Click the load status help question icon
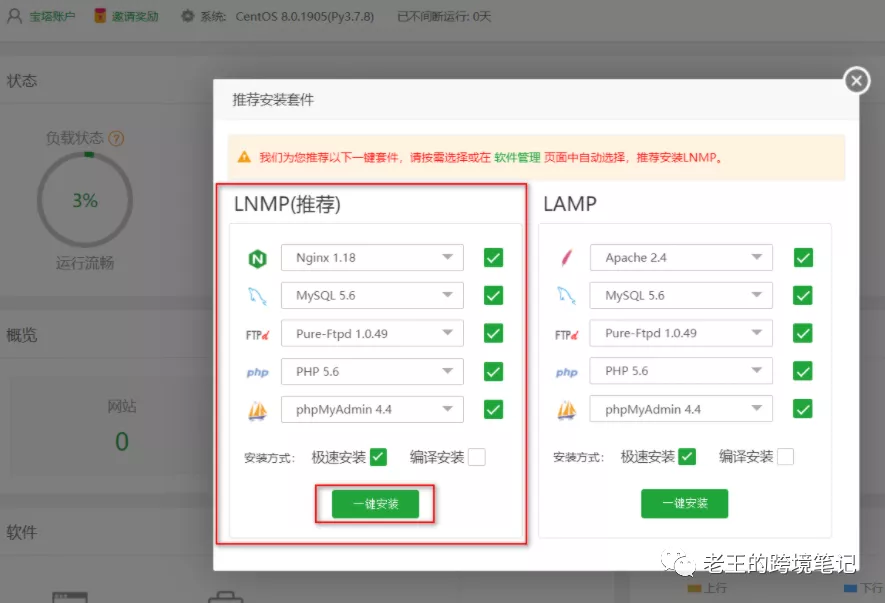 pyautogui.click(x=116, y=138)
